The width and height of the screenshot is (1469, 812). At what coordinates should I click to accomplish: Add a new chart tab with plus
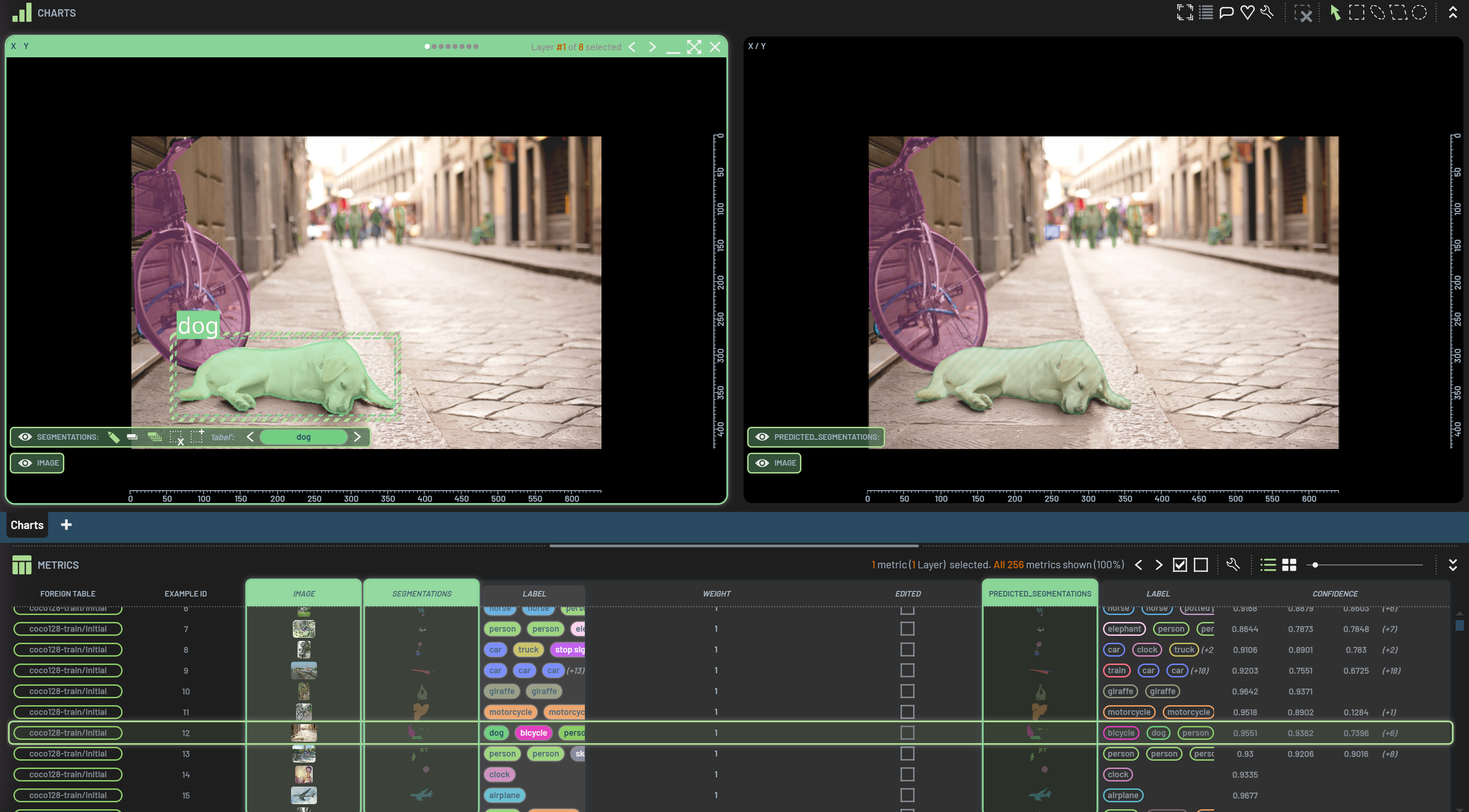coord(66,525)
